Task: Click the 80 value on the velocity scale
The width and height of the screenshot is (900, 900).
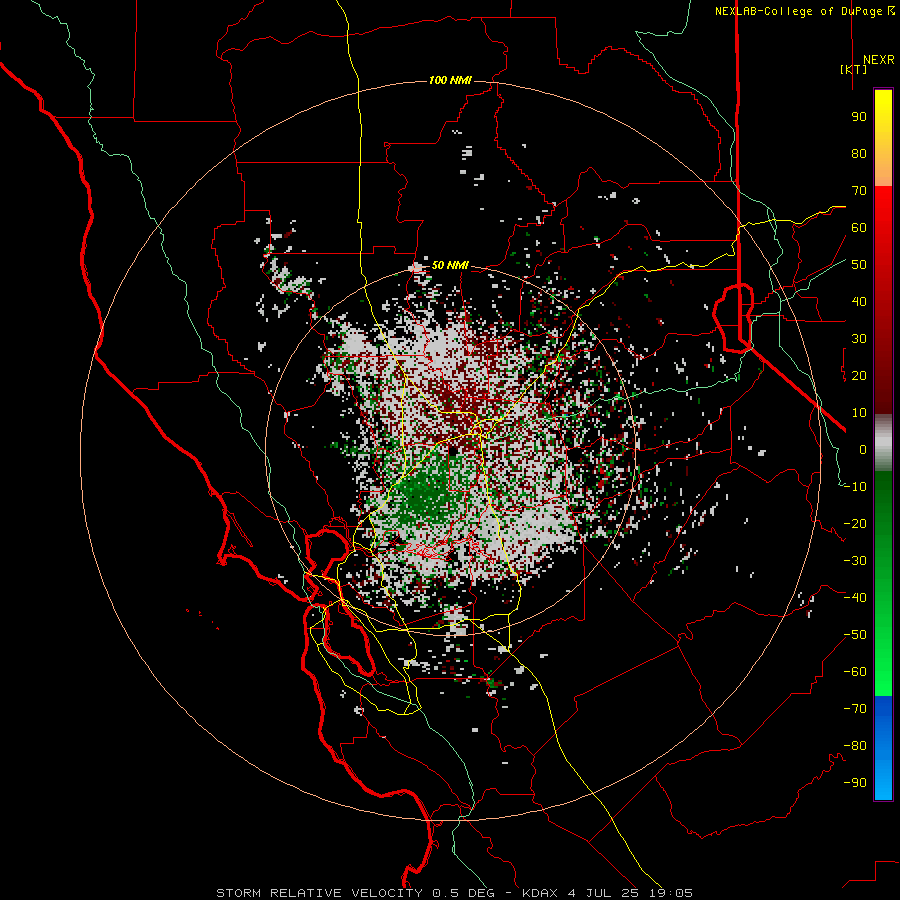Action: (x=859, y=154)
